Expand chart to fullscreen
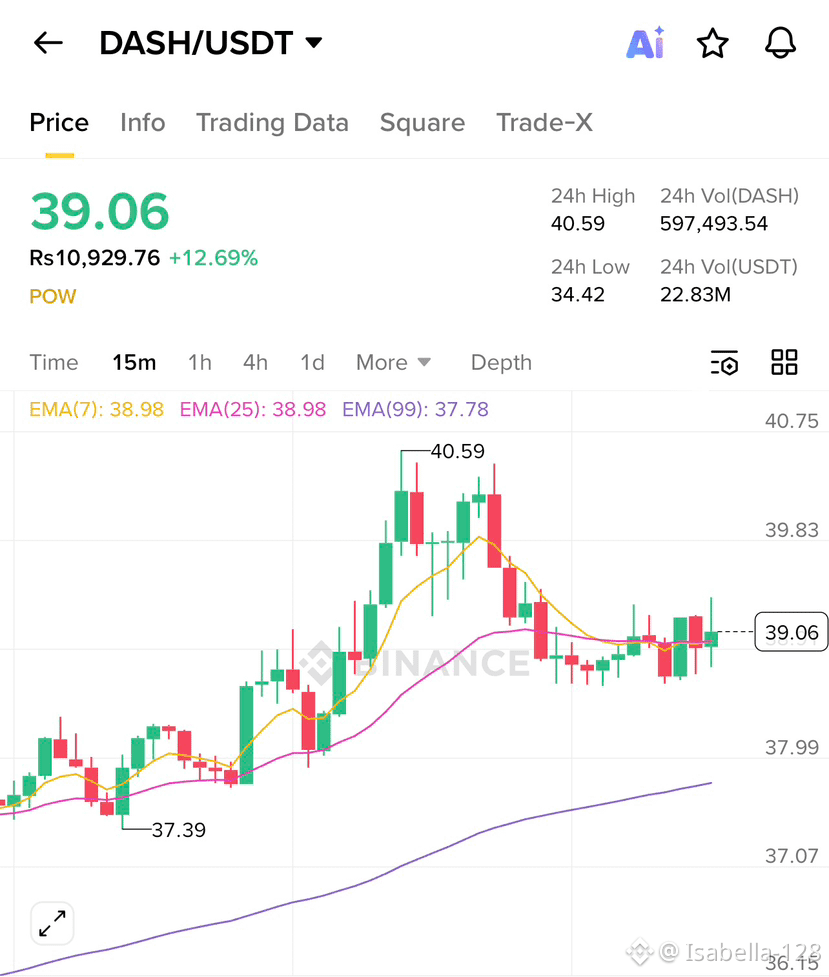The height and width of the screenshot is (977, 829). pyautogui.click(x=52, y=923)
